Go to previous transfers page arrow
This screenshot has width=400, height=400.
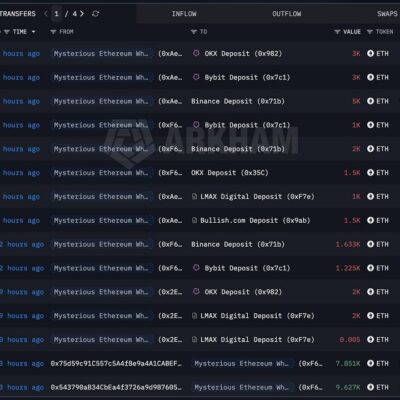46,14
